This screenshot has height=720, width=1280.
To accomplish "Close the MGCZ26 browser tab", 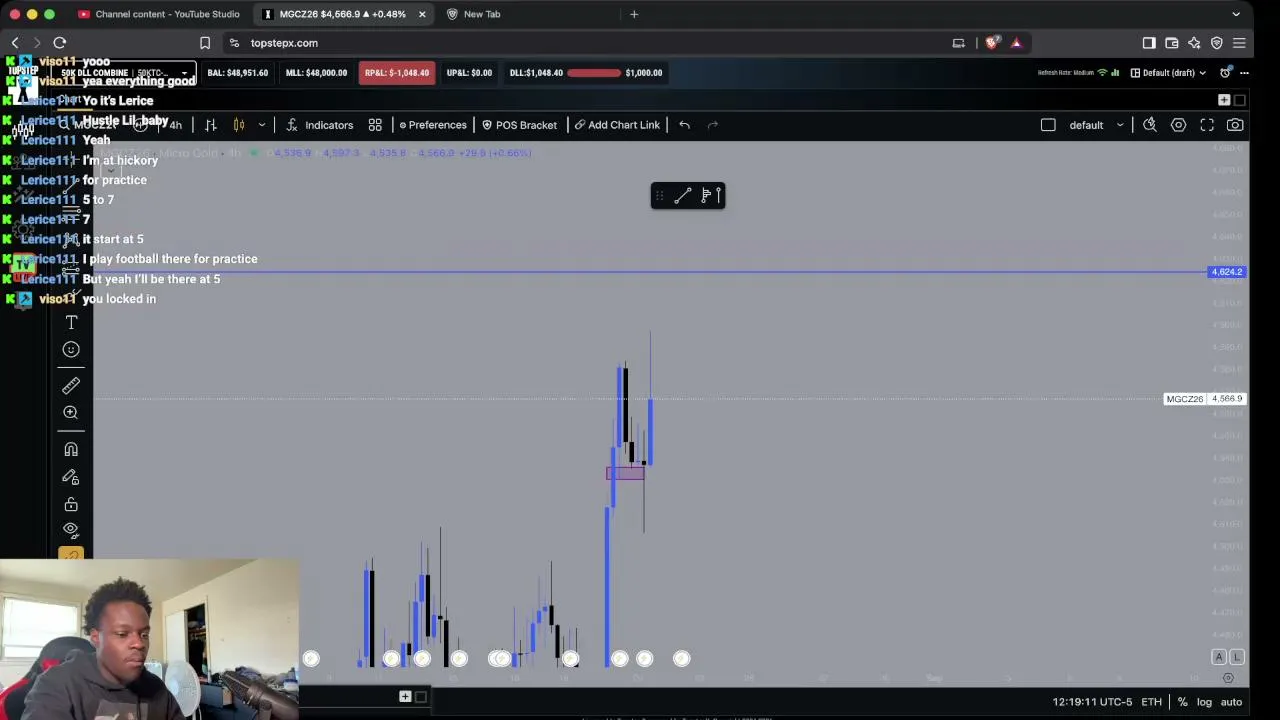I will 422,14.
